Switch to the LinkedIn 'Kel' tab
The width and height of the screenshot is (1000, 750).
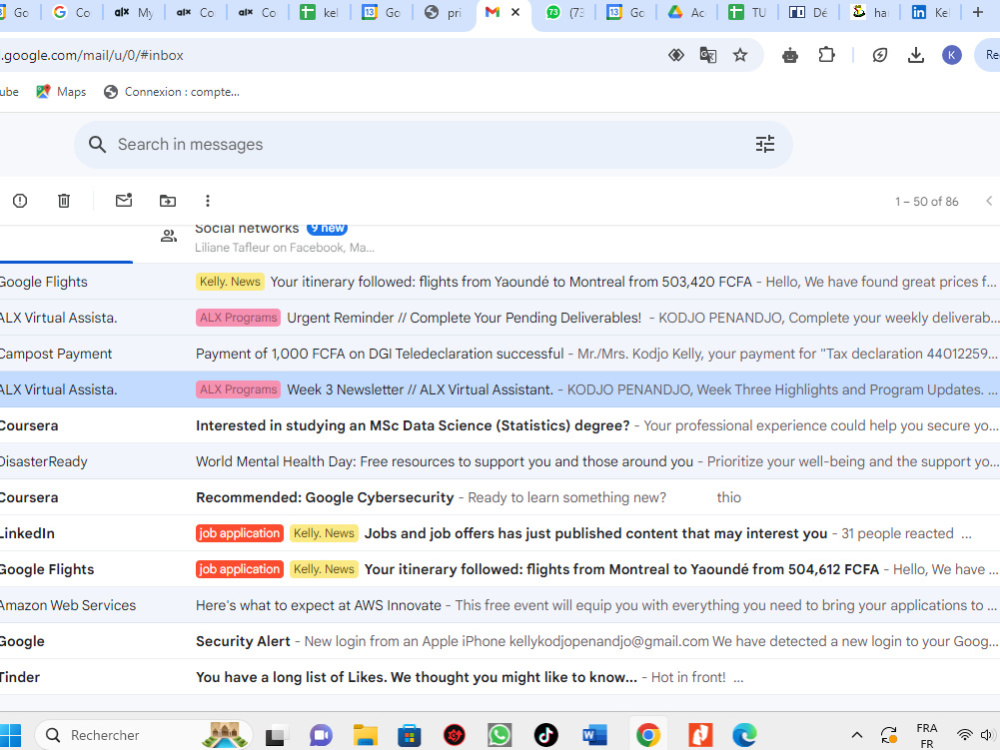930,12
